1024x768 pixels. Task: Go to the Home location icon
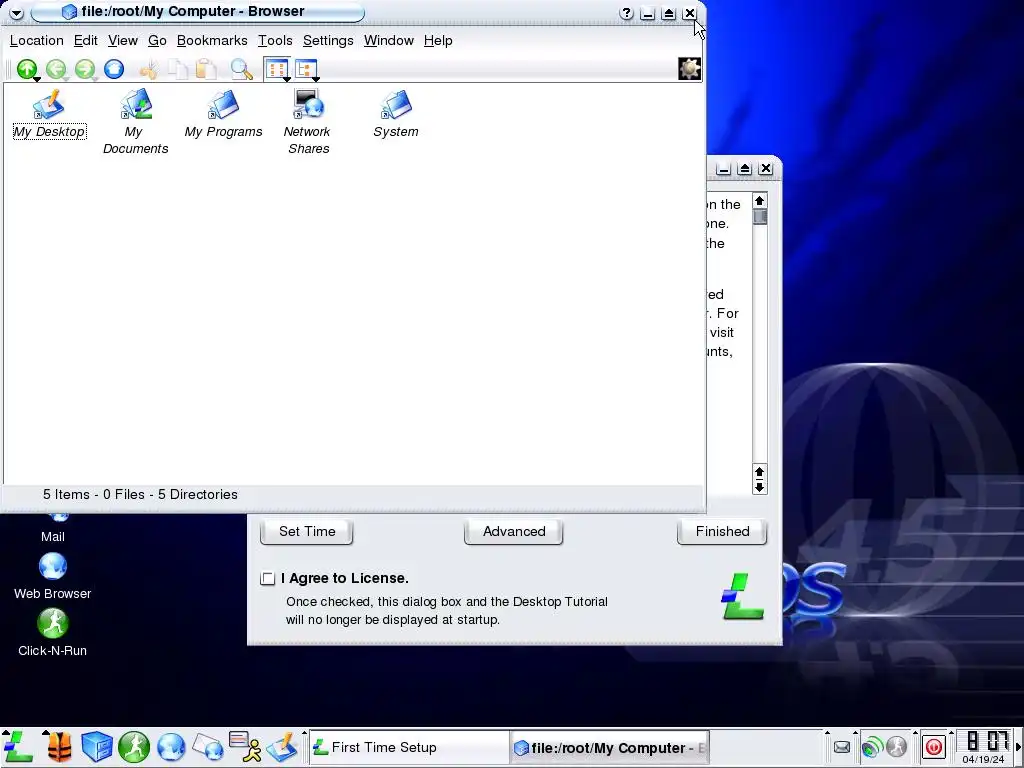[114, 69]
